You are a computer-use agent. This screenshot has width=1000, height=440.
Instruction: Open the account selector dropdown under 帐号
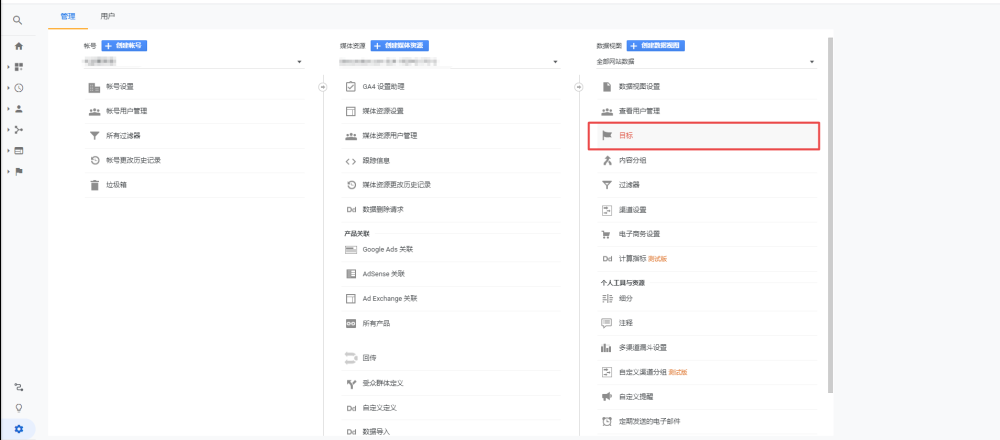[193, 63]
